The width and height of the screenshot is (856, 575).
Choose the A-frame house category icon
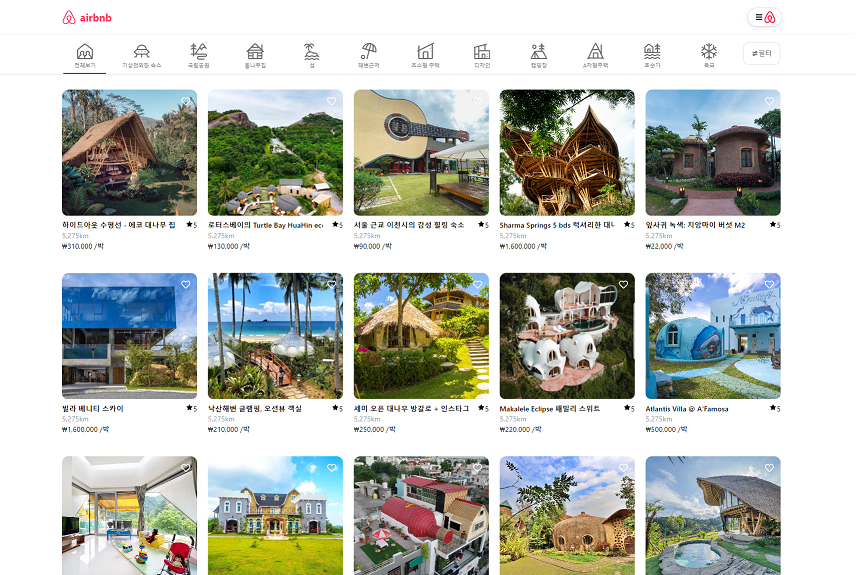point(596,51)
